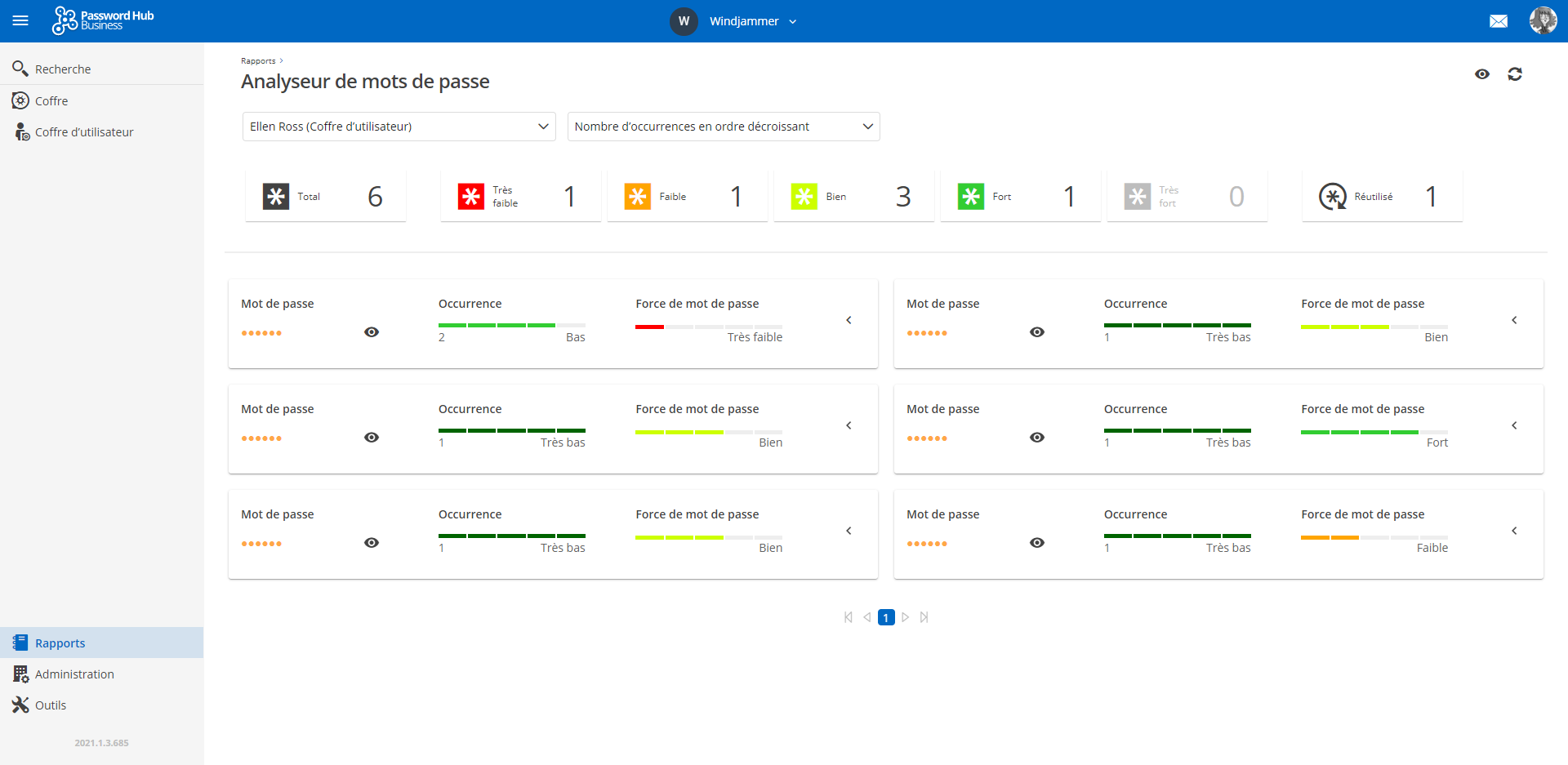Click the Rapports breadcrumb link
The image size is (1568, 765).
pos(258,61)
